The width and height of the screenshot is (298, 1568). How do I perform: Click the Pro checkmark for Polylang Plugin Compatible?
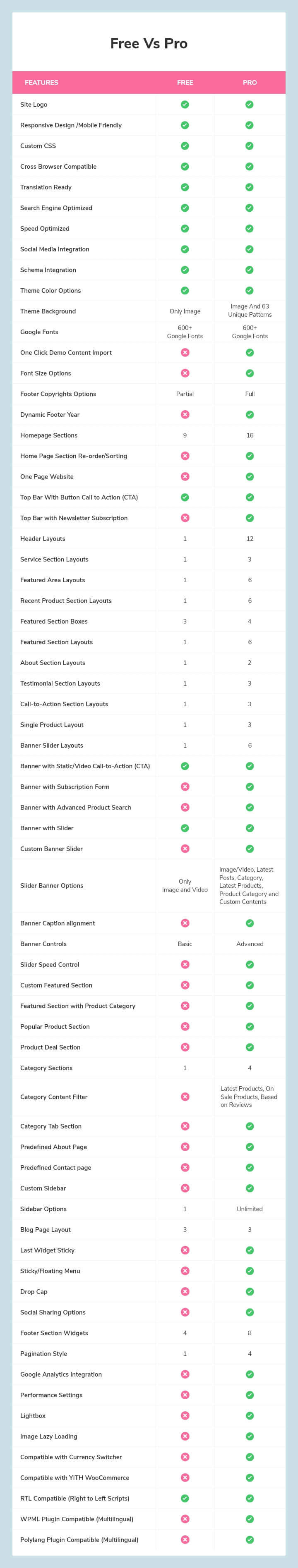tap(249, 1539)
